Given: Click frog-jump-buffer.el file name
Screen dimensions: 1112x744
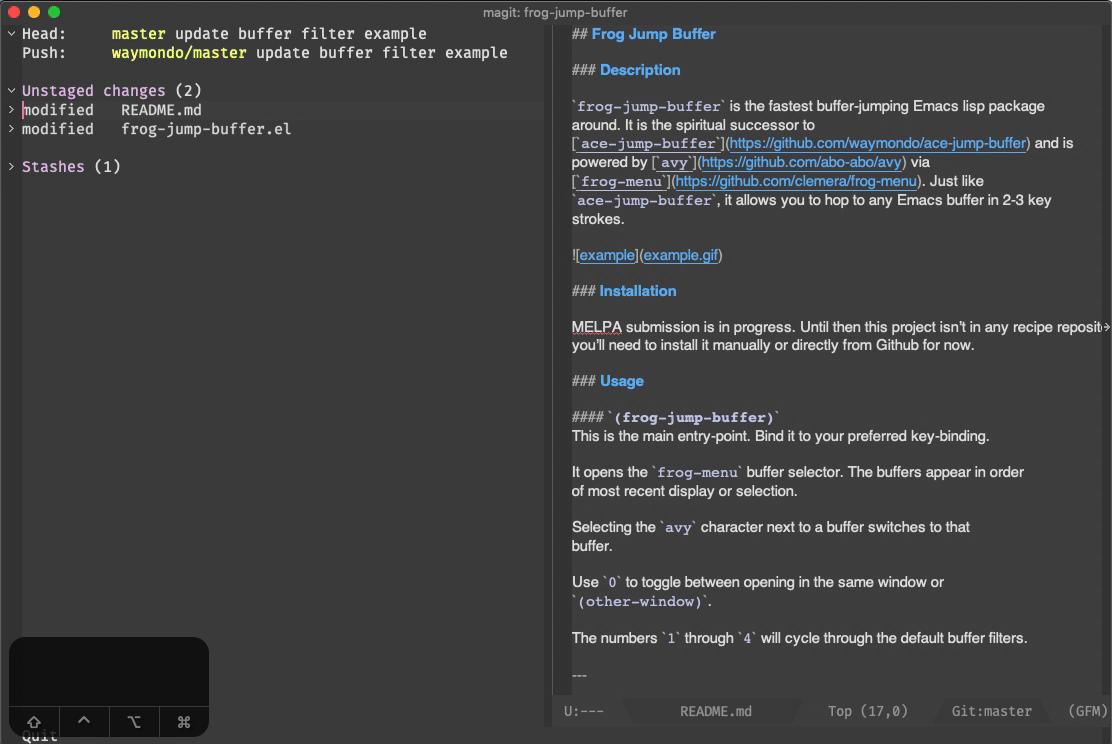Looking at the screenshot, I should pyautogui.click(x=206, y=129).
